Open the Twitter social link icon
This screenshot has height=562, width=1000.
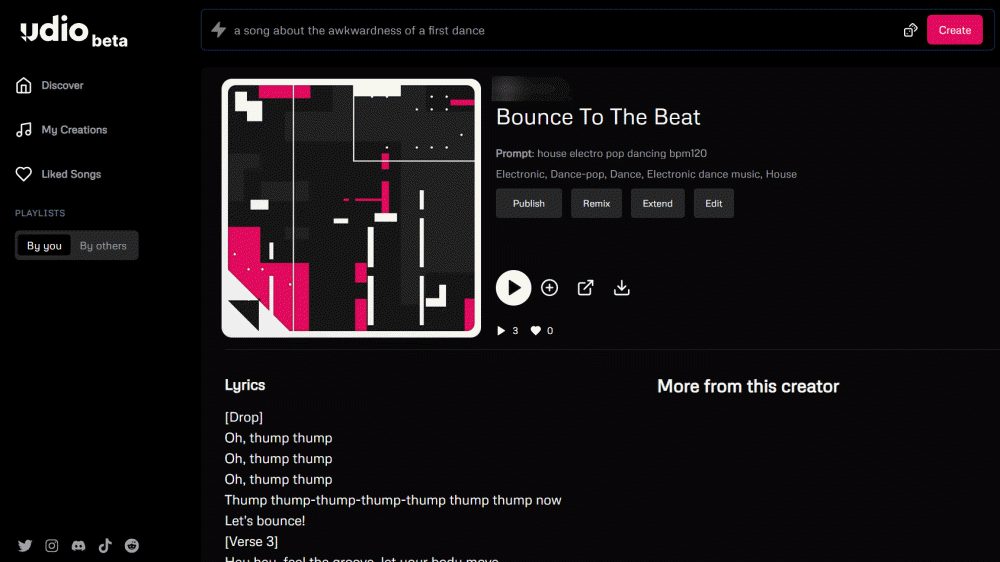coord(25,546)
